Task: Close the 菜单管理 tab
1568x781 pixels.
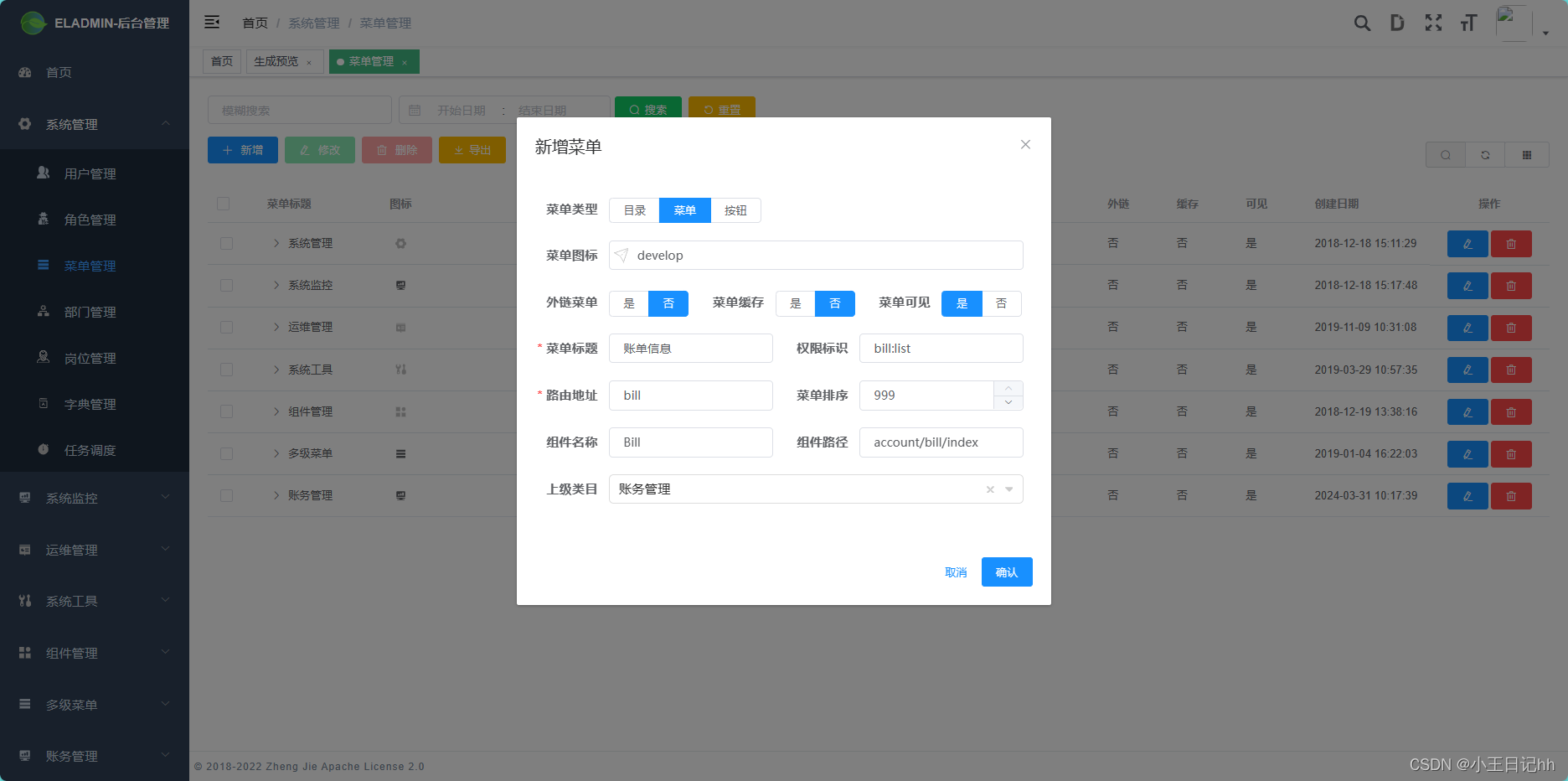Action: click(405, 62)
